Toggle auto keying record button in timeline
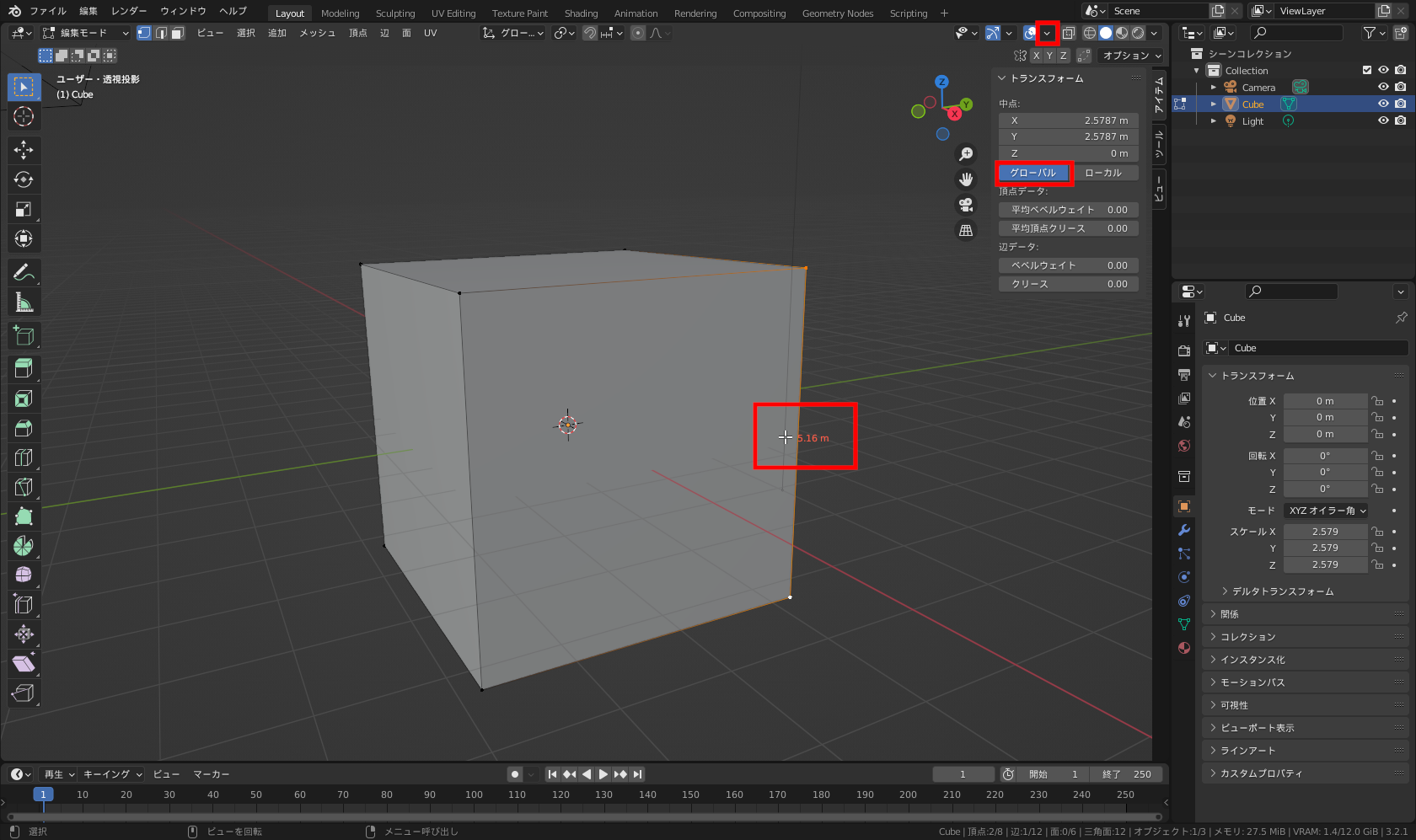The width and height of the screenshot is (1416, 840). tap(515, 774)
